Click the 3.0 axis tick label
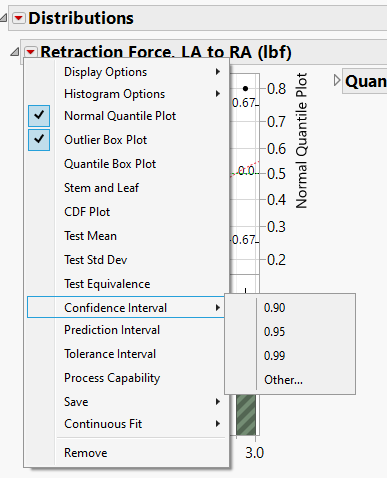The width and height of the screenshot is (387, 478). pos(255,453)
